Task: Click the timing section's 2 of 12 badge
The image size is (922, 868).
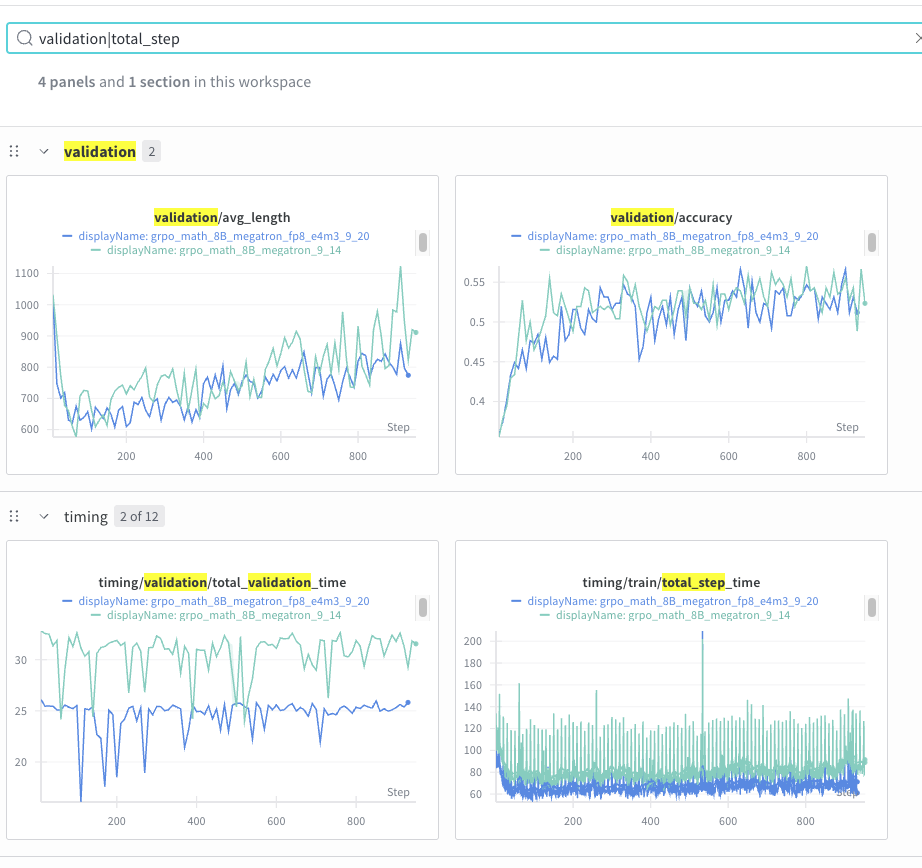Action: 139,517
